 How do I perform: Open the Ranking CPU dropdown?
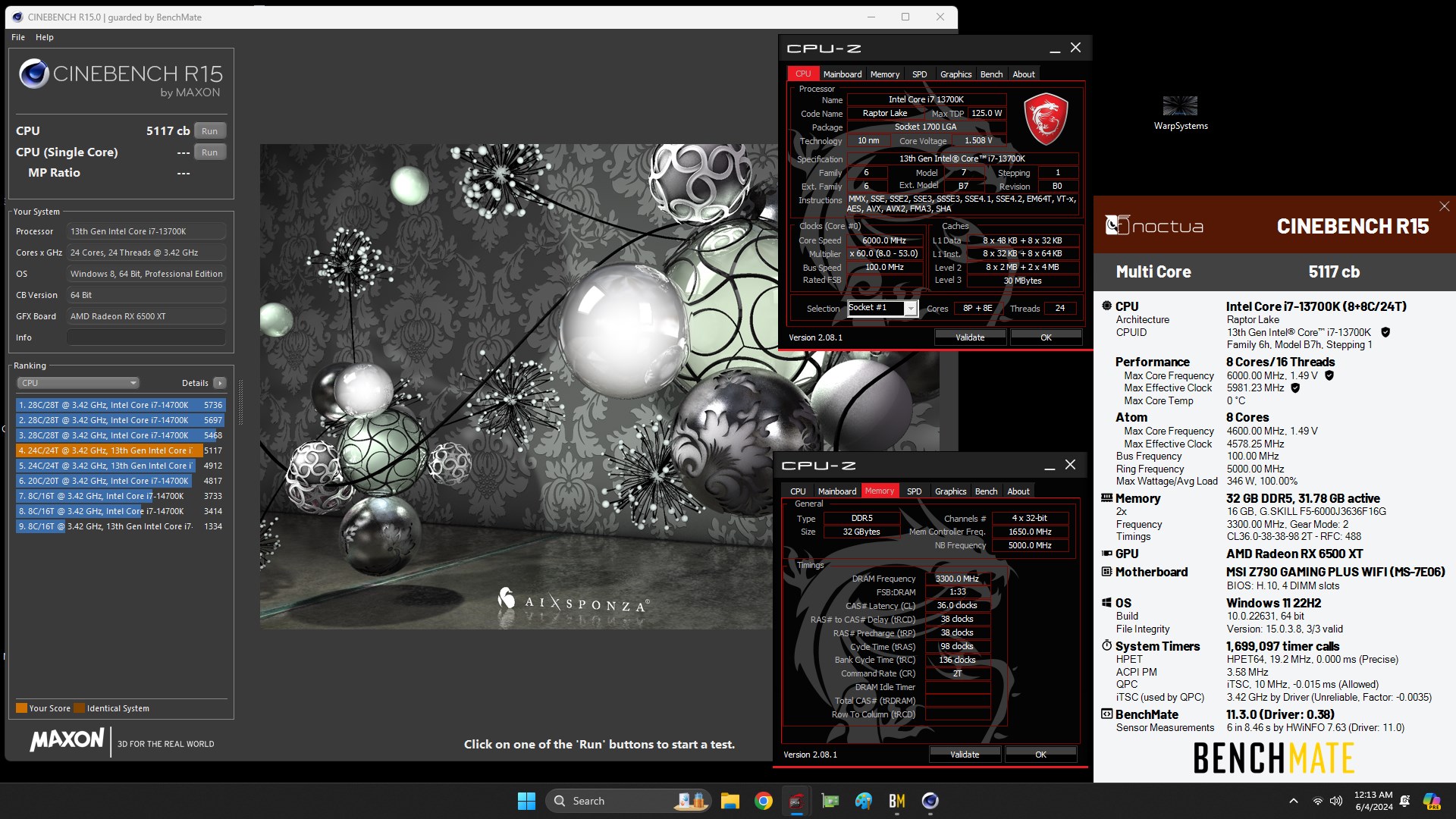[x=79, y=383]
